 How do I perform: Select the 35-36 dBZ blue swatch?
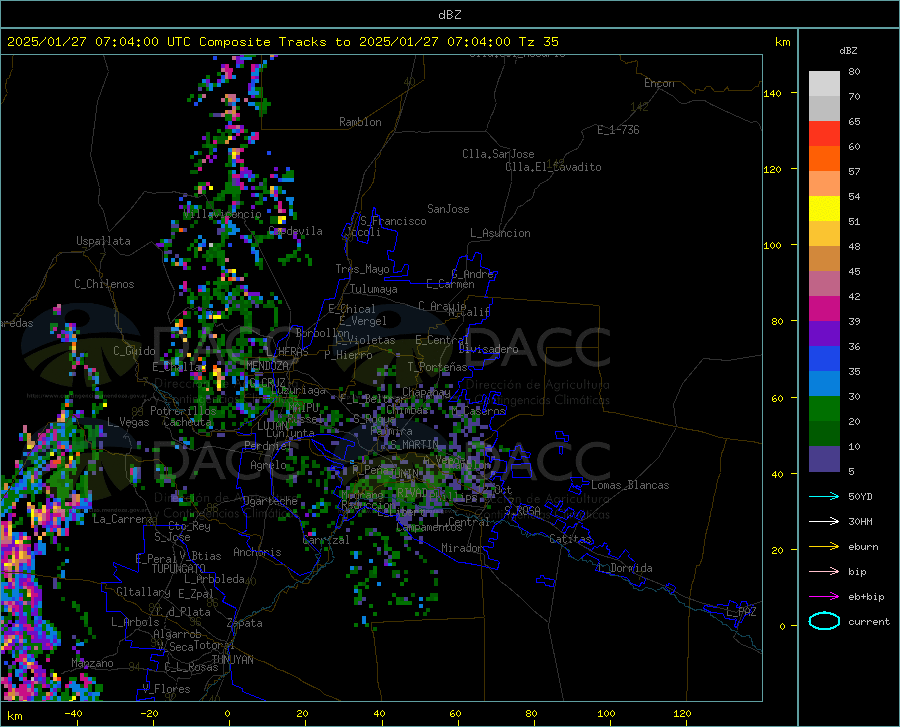tap(824, 359)
